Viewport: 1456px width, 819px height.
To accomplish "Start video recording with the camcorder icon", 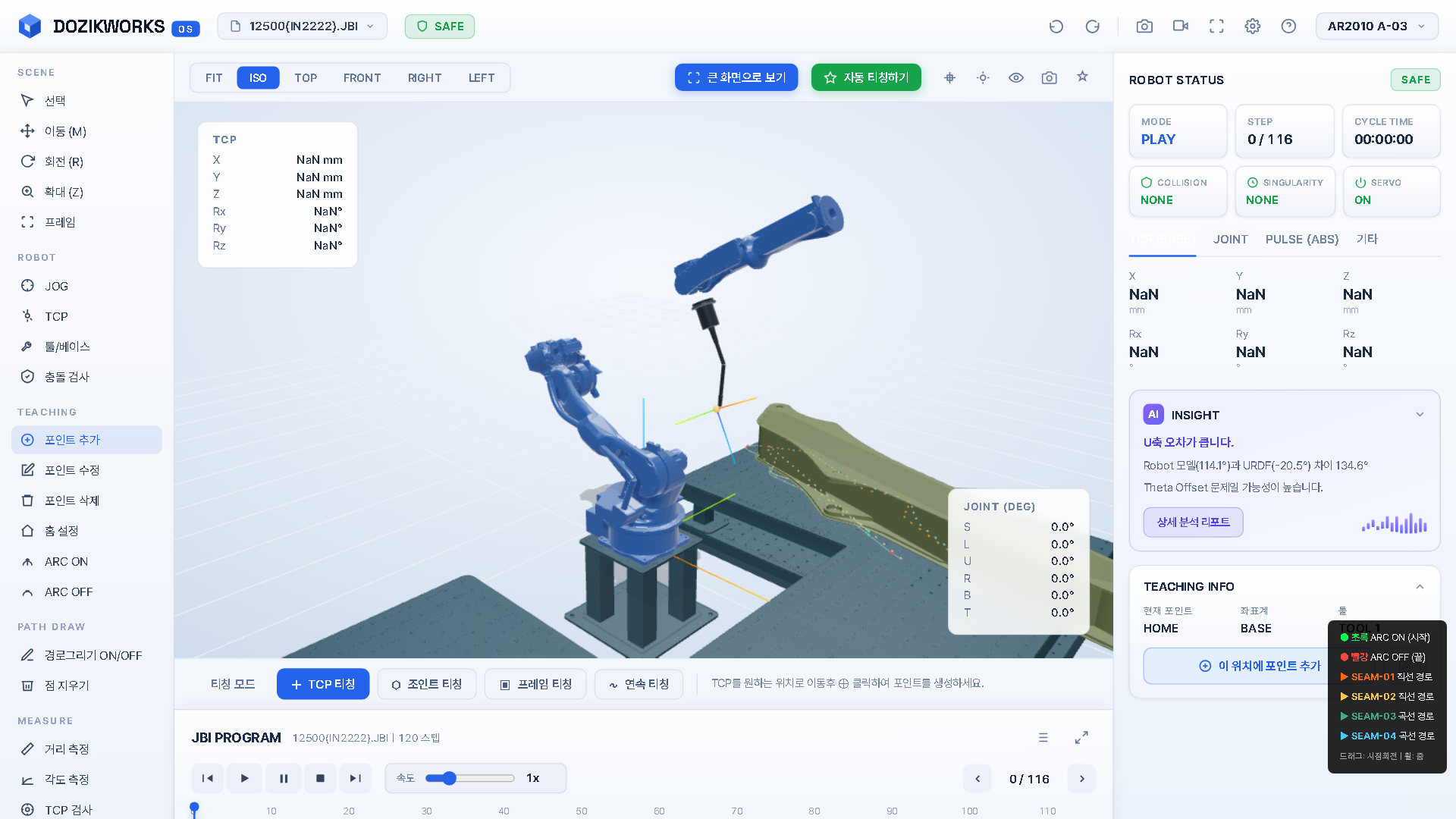I will (x=1181, y=27).
